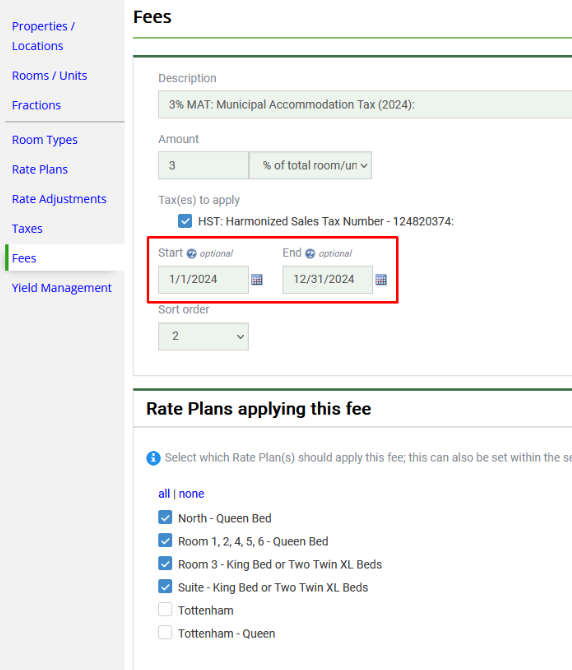Enable the Tottenham rate plan checkbox

[165, 609]
